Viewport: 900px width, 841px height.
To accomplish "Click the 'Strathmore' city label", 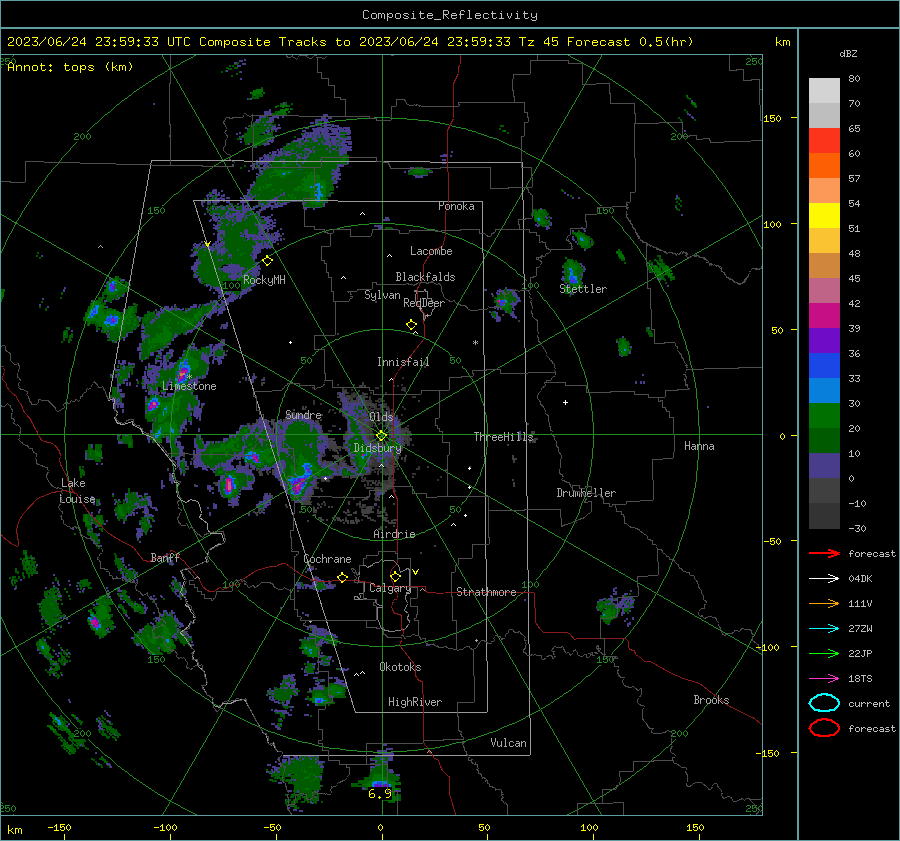I will pyautogui.click(x=486, y=592).
